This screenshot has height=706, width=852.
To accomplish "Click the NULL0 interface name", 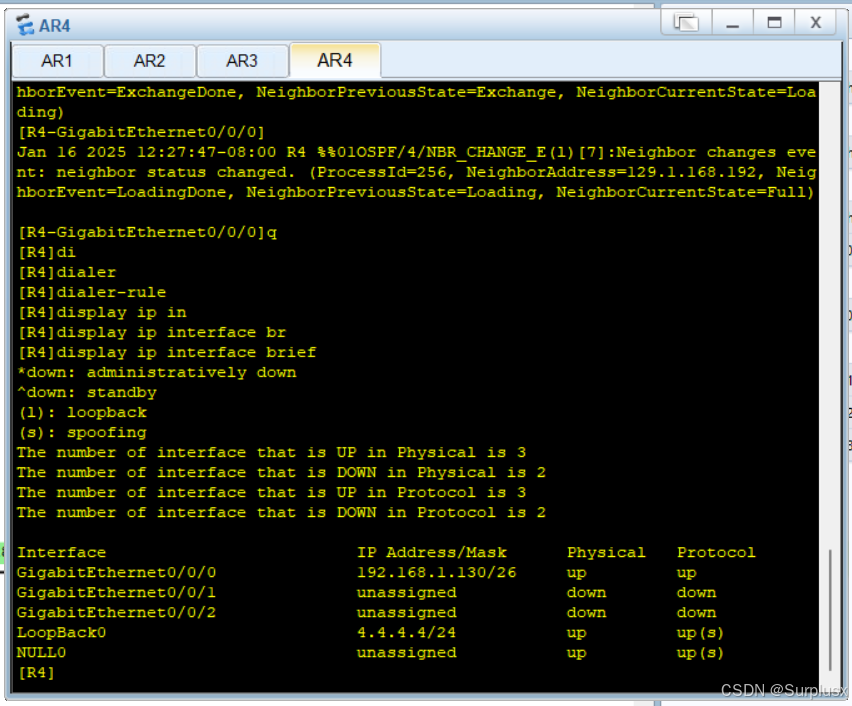I will 41,652.
